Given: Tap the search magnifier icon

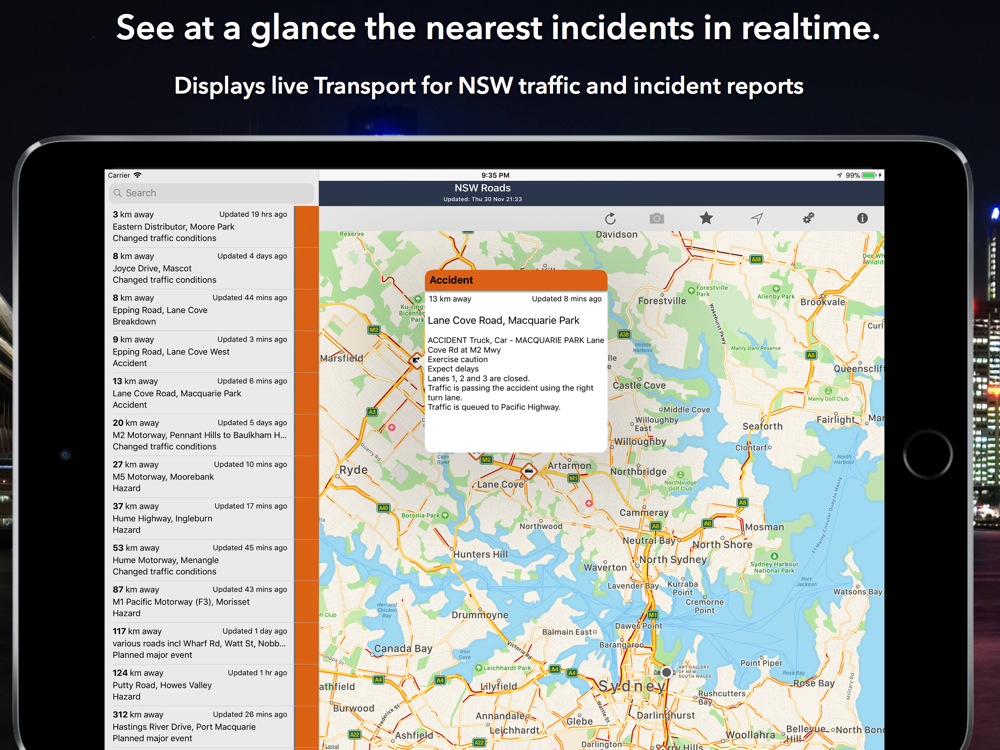Looking at the screenshot, I should click(x=117, y=193).
